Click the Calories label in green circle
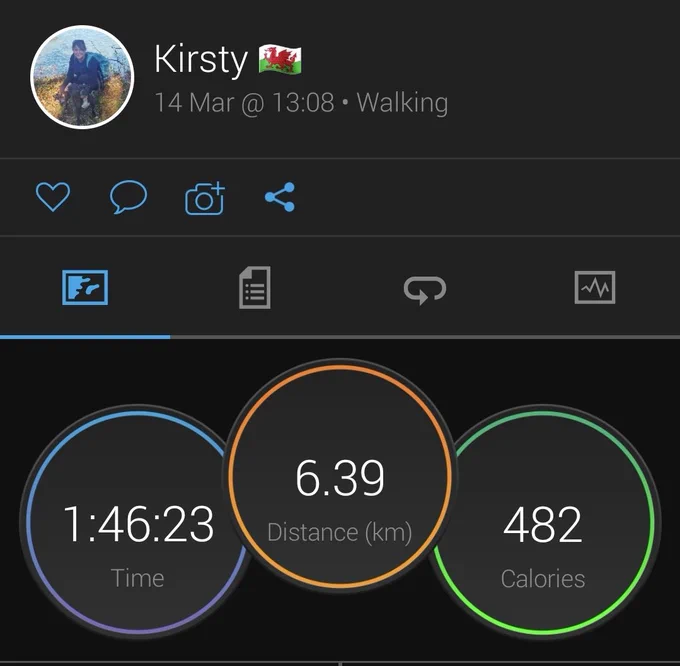This screenshot has height=666, width=680. 543,578
